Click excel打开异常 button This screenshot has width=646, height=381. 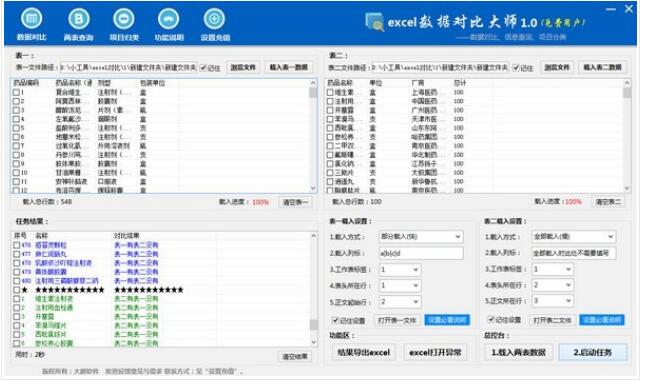pyautogui.click(x=435, y=353)
